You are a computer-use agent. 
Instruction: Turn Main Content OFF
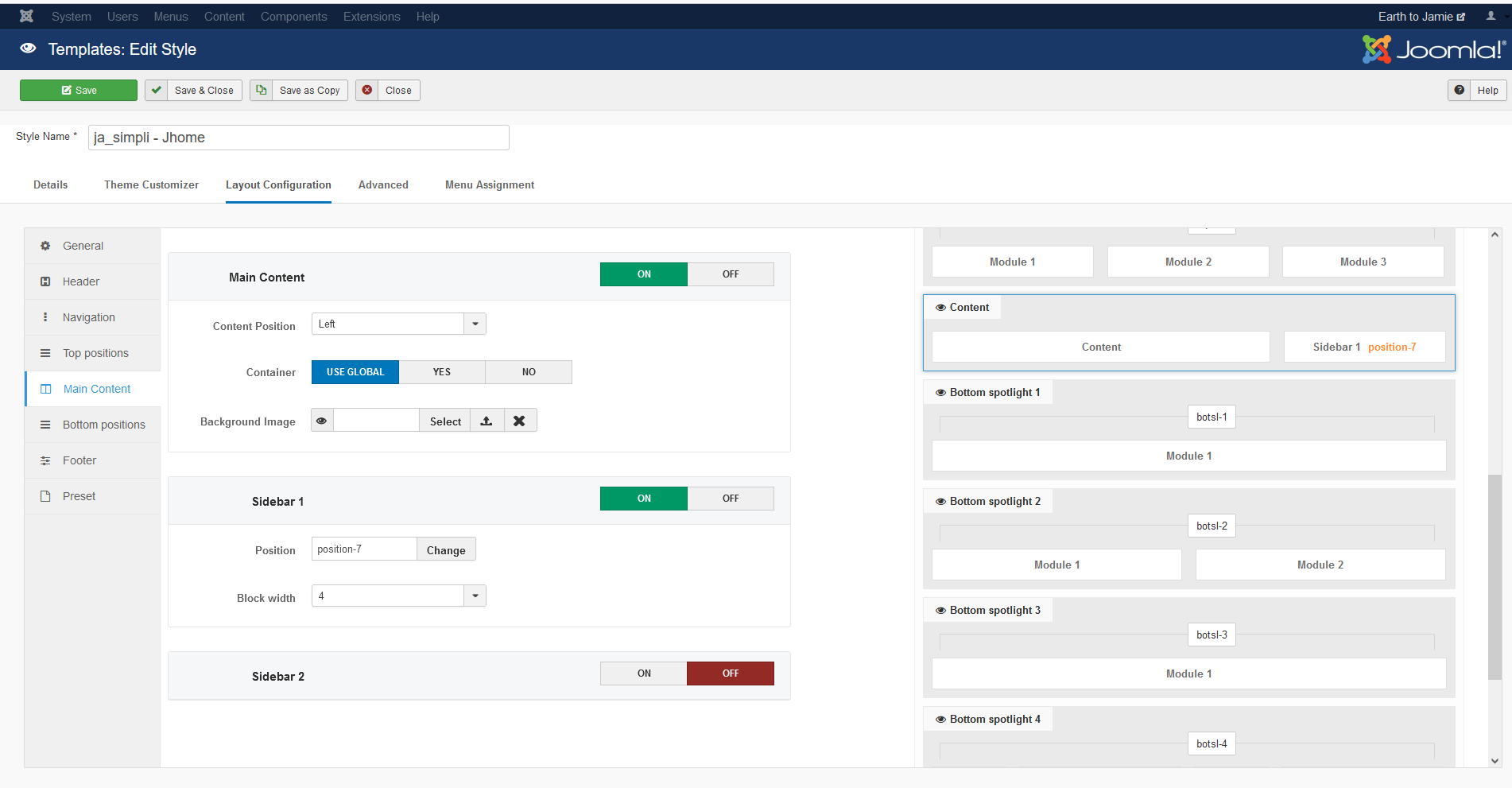click(731, 274)
